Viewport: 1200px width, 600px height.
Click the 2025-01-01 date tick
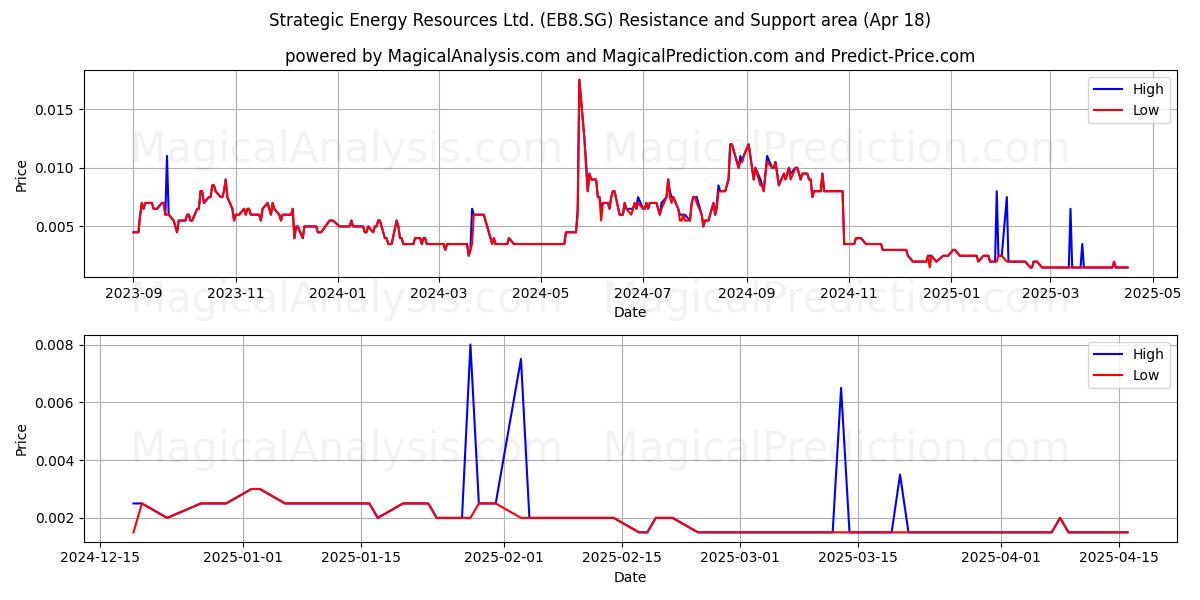point(244,558)
